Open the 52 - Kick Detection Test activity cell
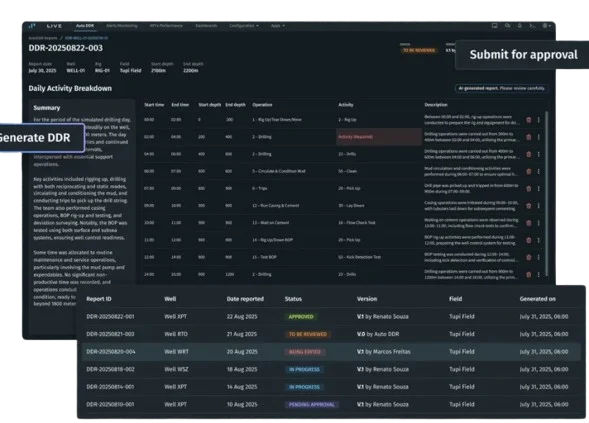This screenshot has height=423, width=589. click(x=359, y=257)
